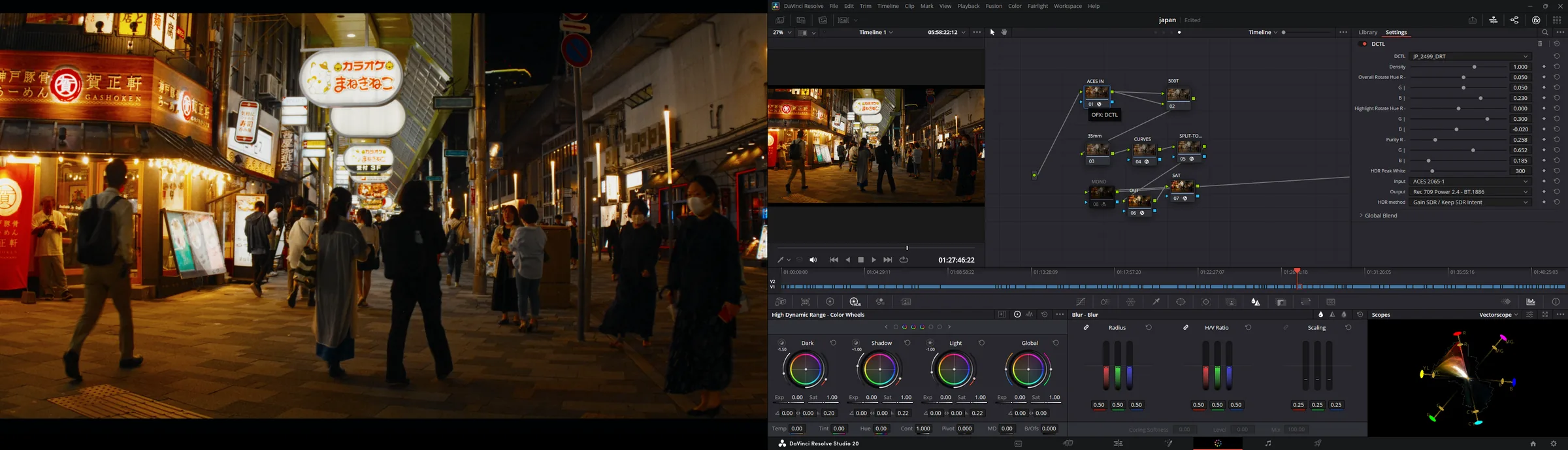Play the clip in reverse
The height and width of the screenshot is (450, 1568).
coord(848,260)
